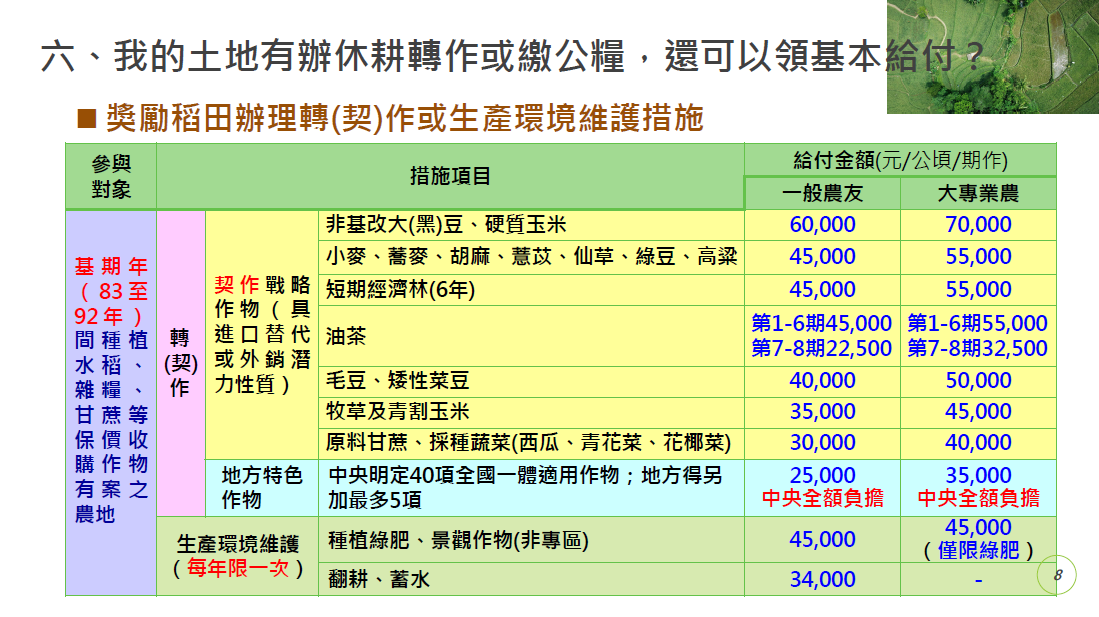
Task: Click the 毛豆、矮性菜豆 row label
Action: point(398,381)
